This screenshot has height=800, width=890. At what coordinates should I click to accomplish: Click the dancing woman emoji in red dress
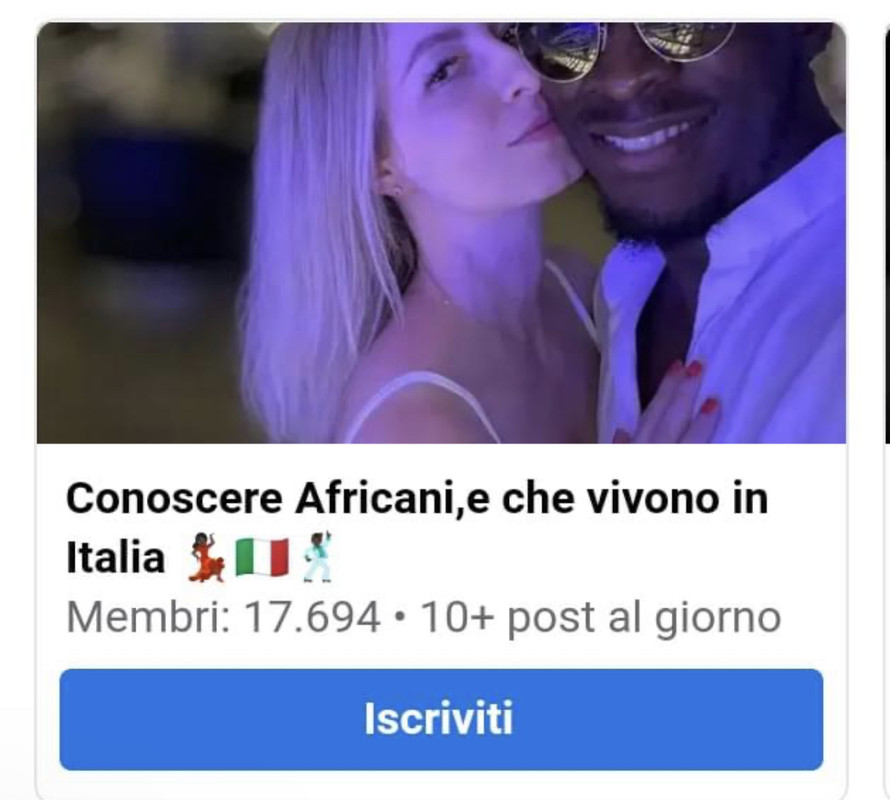point(207,558)
